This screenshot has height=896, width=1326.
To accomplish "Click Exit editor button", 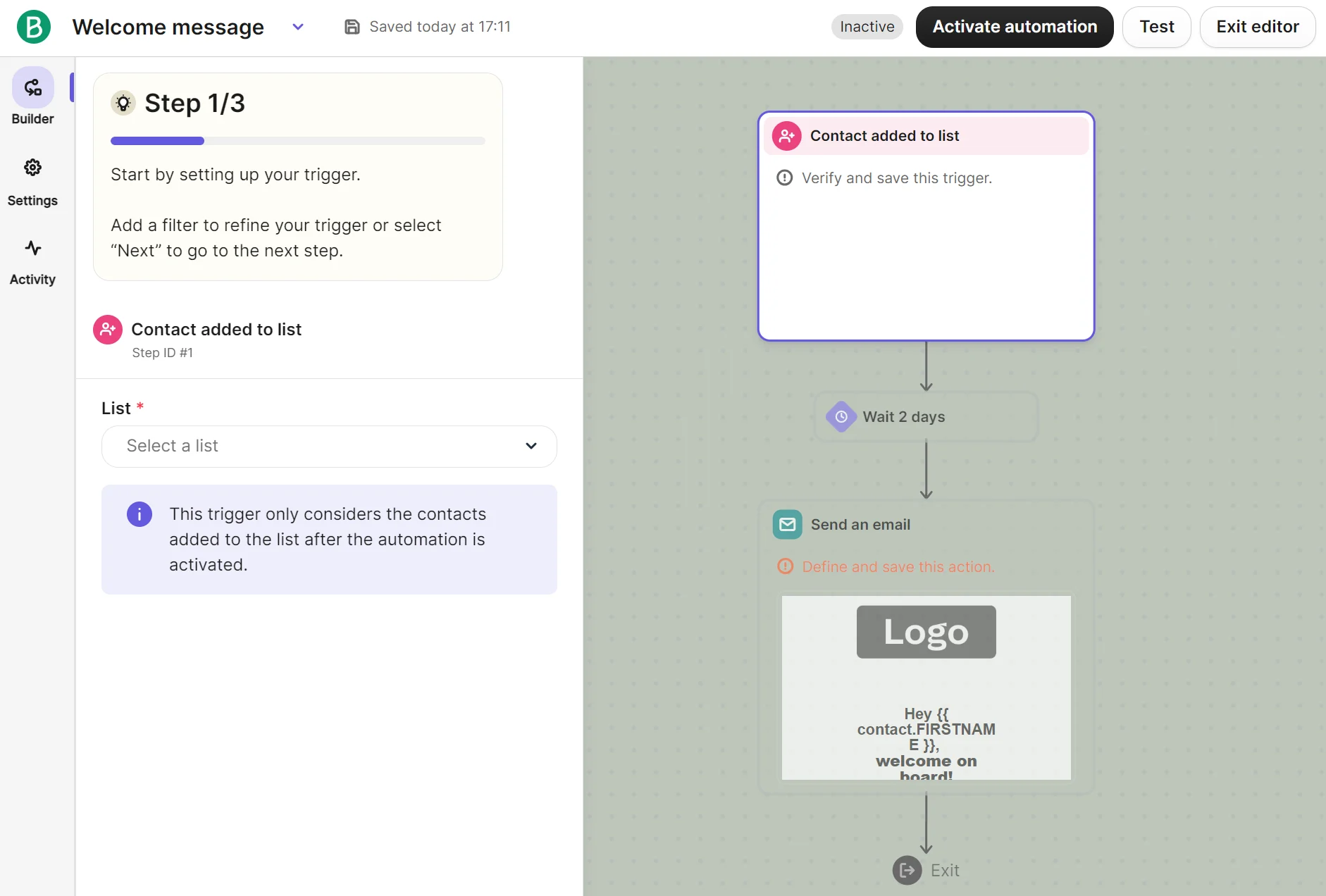I will point(1257,27).
